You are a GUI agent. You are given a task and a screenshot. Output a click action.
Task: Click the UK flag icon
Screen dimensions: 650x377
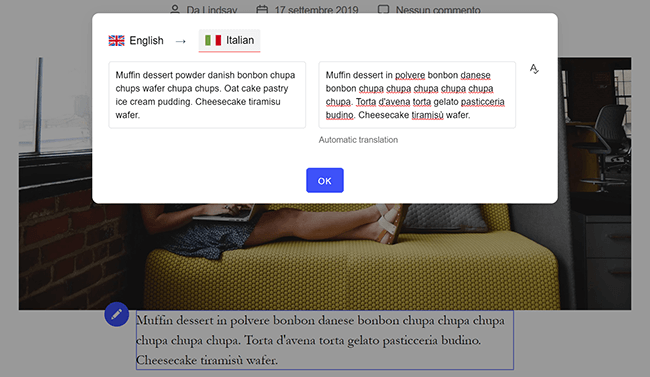[116, 41]
